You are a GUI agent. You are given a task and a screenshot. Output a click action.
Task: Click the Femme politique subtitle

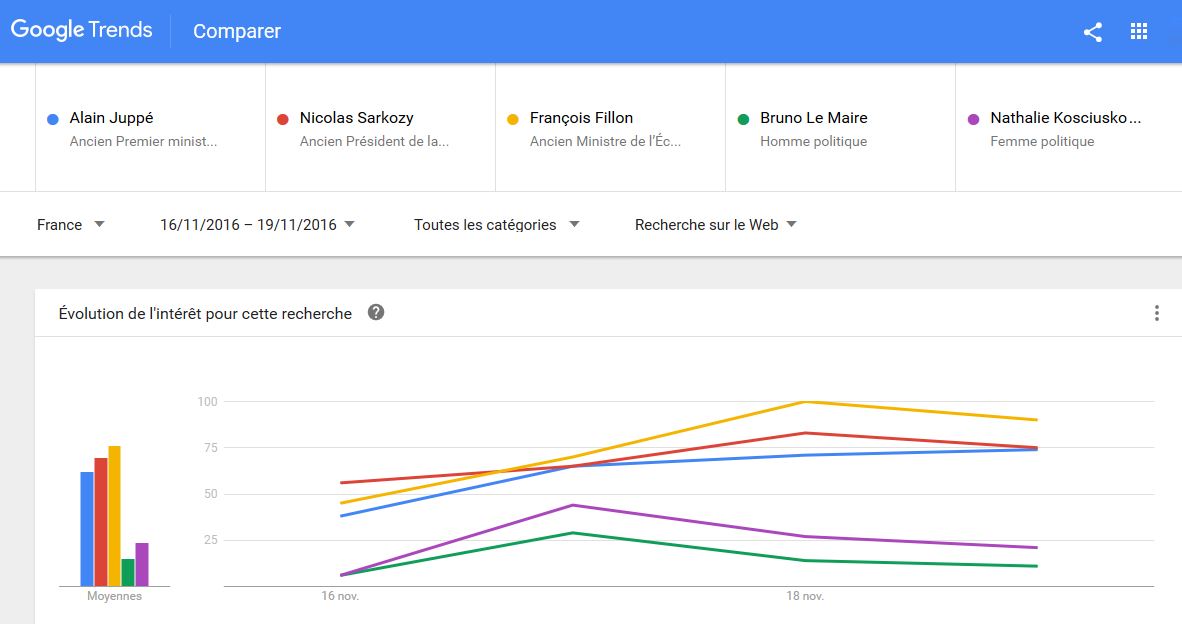1042,141
